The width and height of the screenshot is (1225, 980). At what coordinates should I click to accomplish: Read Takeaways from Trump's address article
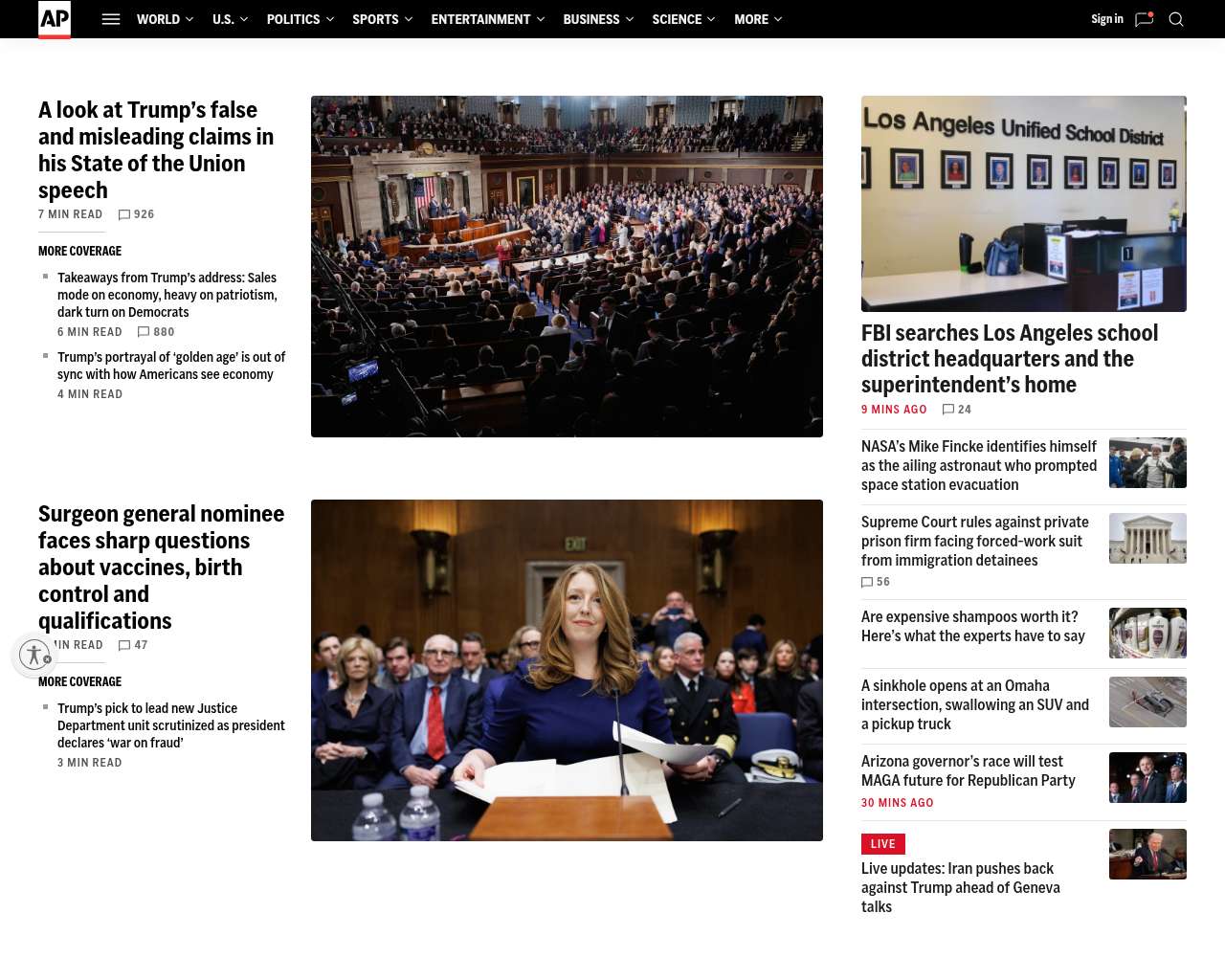coord(167,295)
